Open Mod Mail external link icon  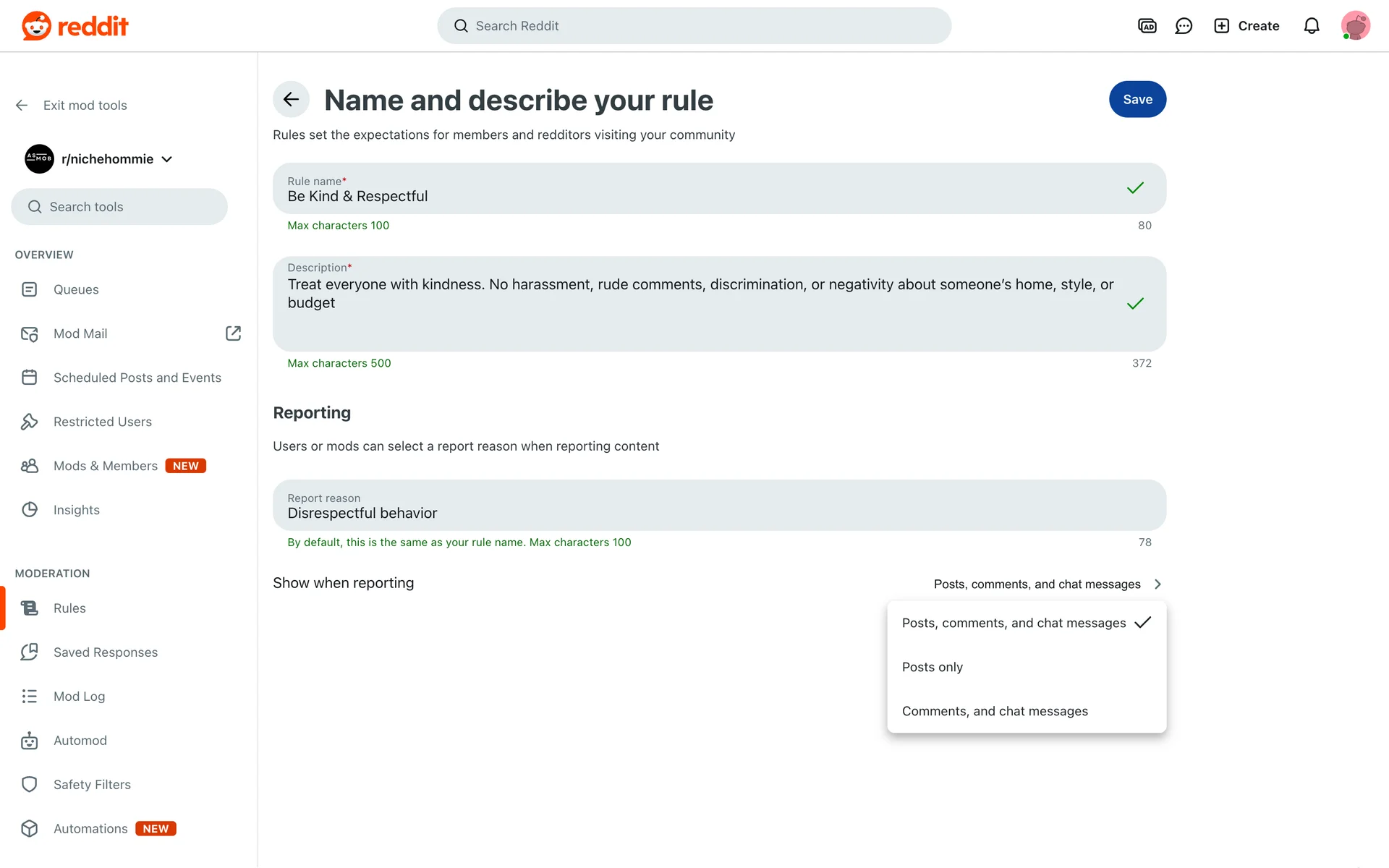(x=233, y=333)
